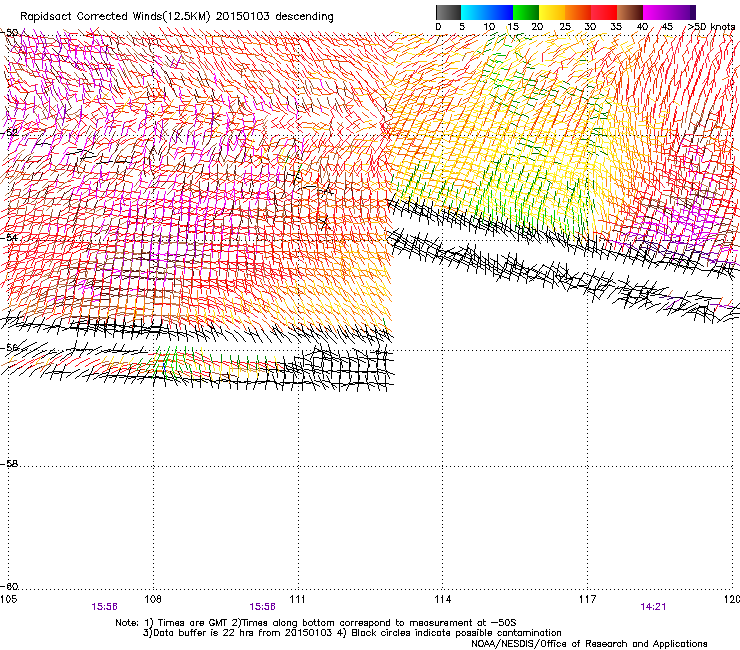740x650 pixels.
Task: Click the cyan segment of the wind speed scale
Action: [x=474, y=12]
